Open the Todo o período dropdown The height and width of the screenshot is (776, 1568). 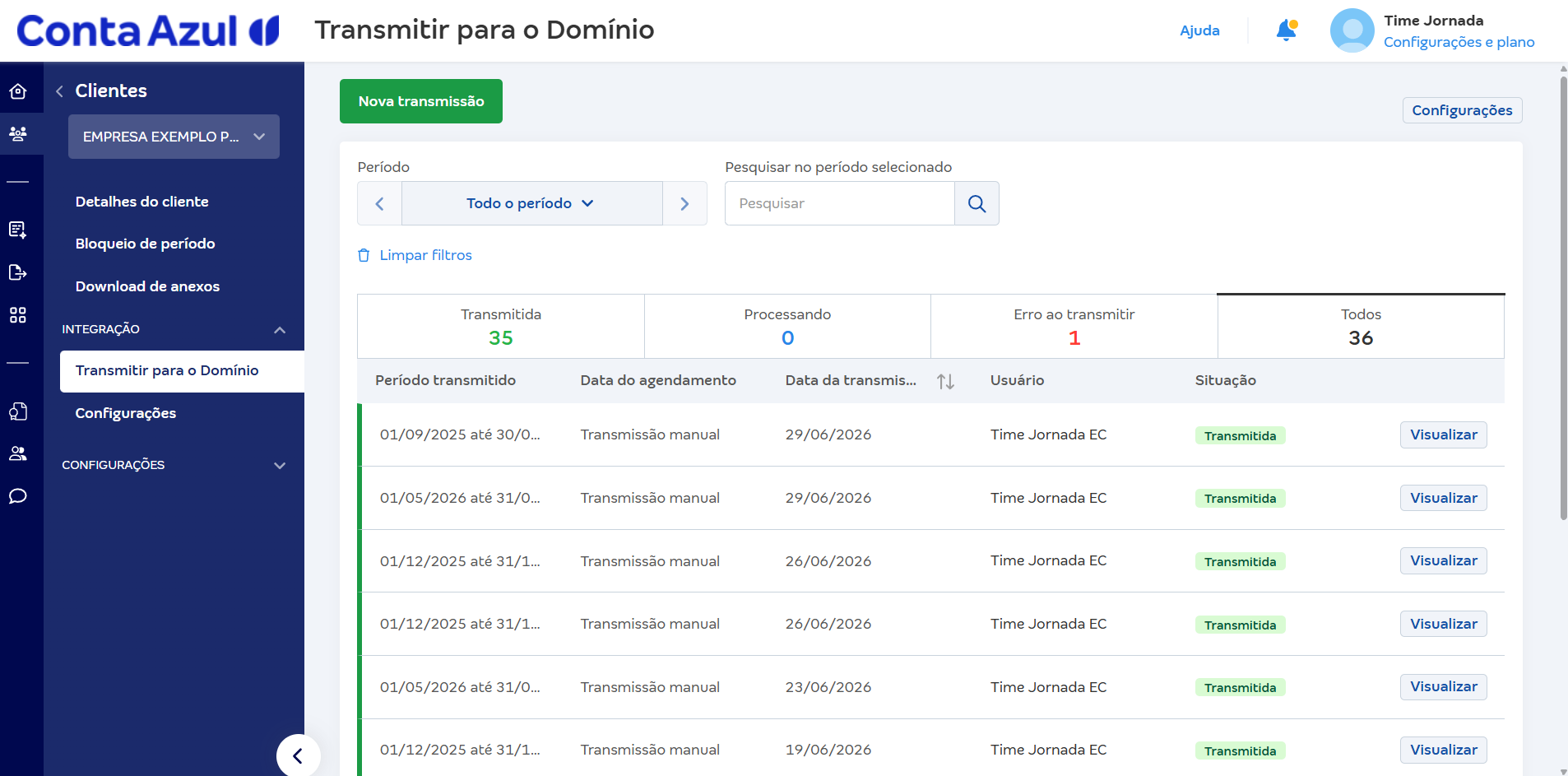(531, 203)
